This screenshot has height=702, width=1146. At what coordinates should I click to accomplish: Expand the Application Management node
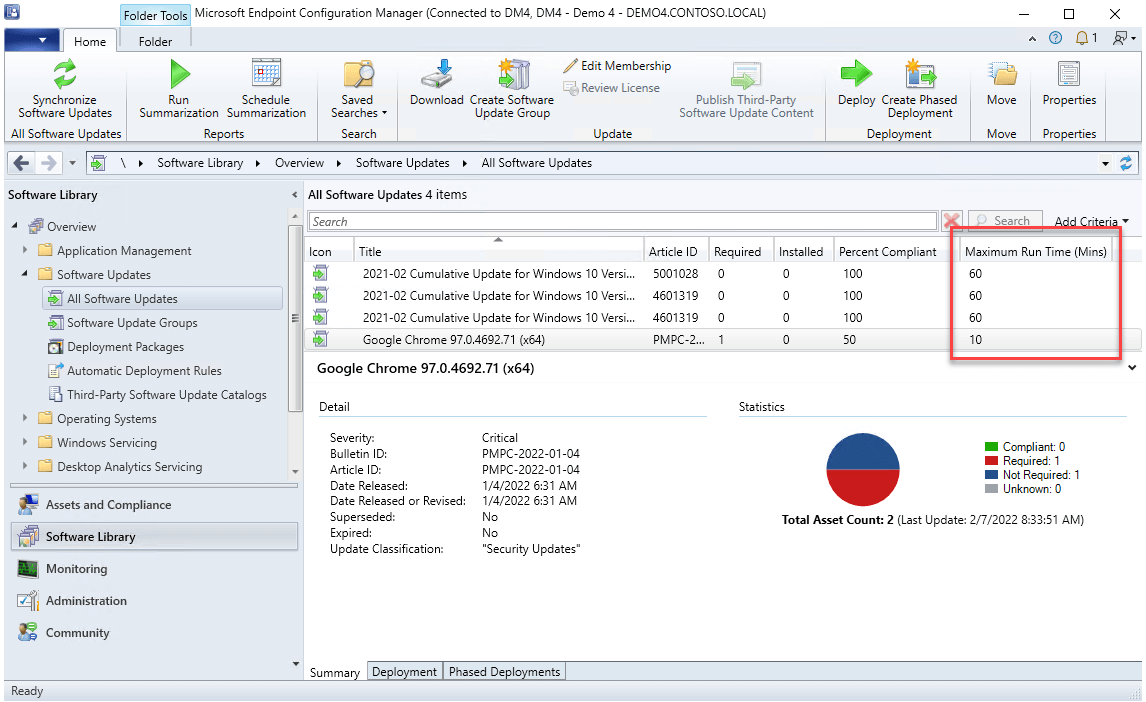point(25,250)
